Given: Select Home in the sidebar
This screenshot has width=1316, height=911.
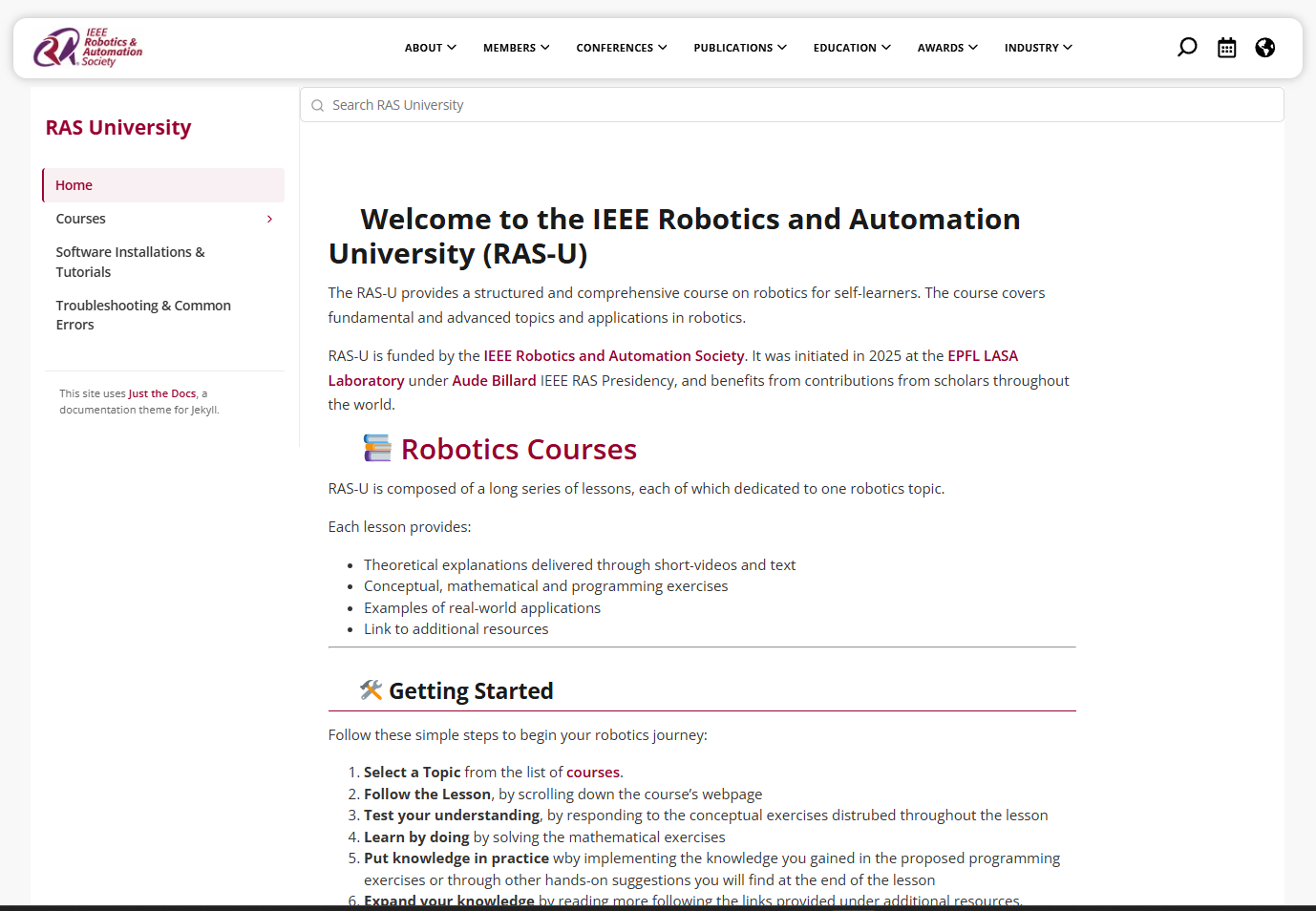Looking at the screenshot, I should (163, 185).
